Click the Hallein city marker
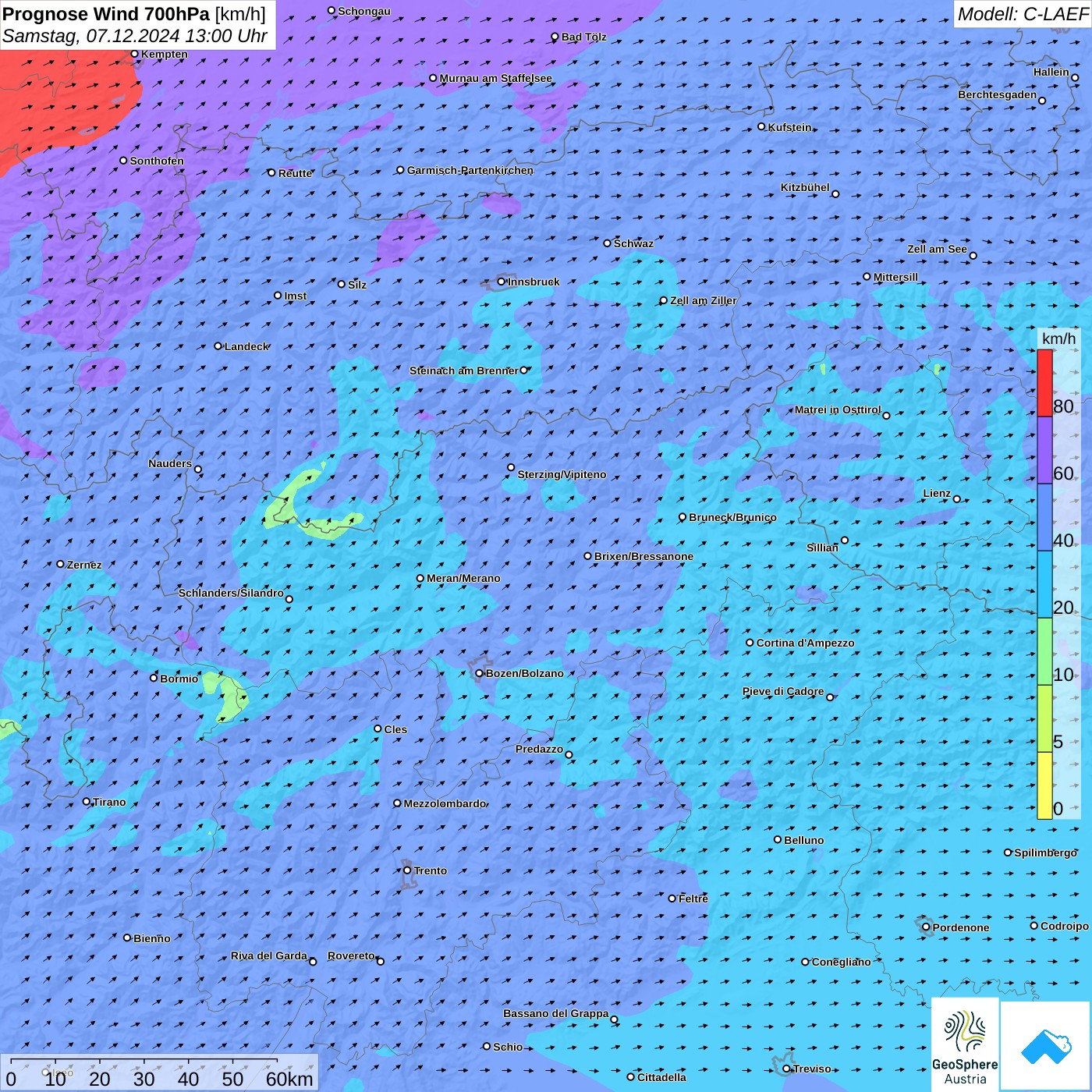Screen dimensions: 1092x1092 (x=1075, y=77)
